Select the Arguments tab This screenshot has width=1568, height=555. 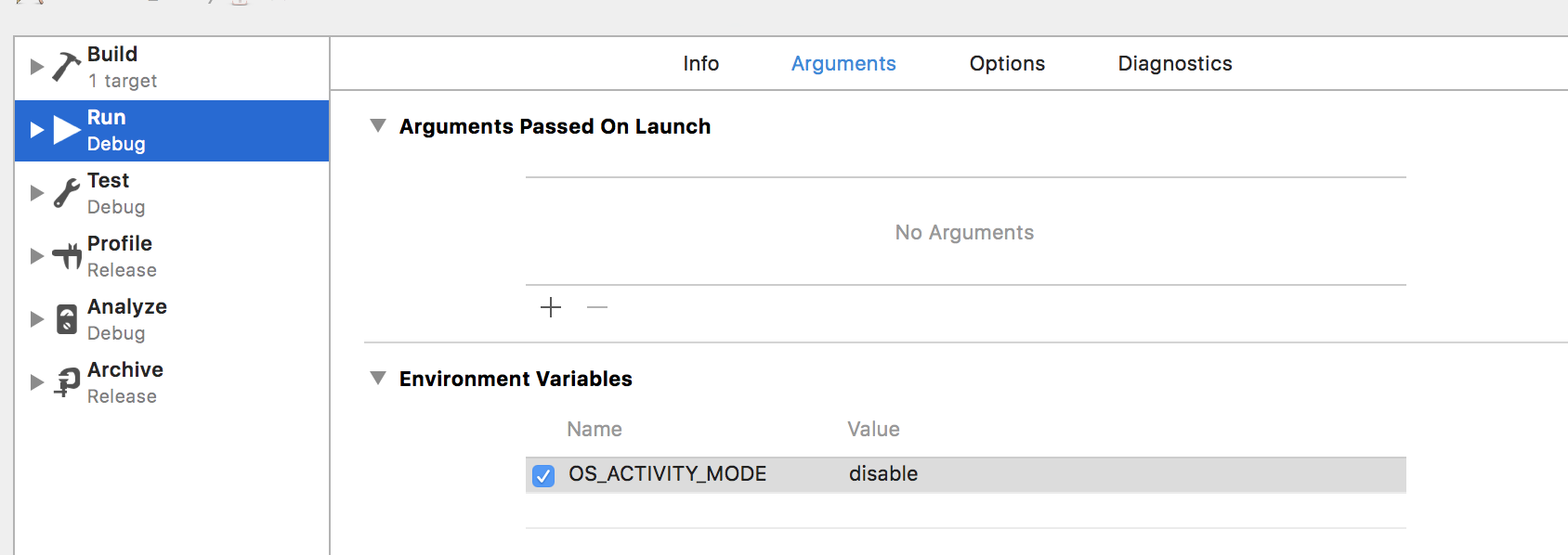pos(843,63)
